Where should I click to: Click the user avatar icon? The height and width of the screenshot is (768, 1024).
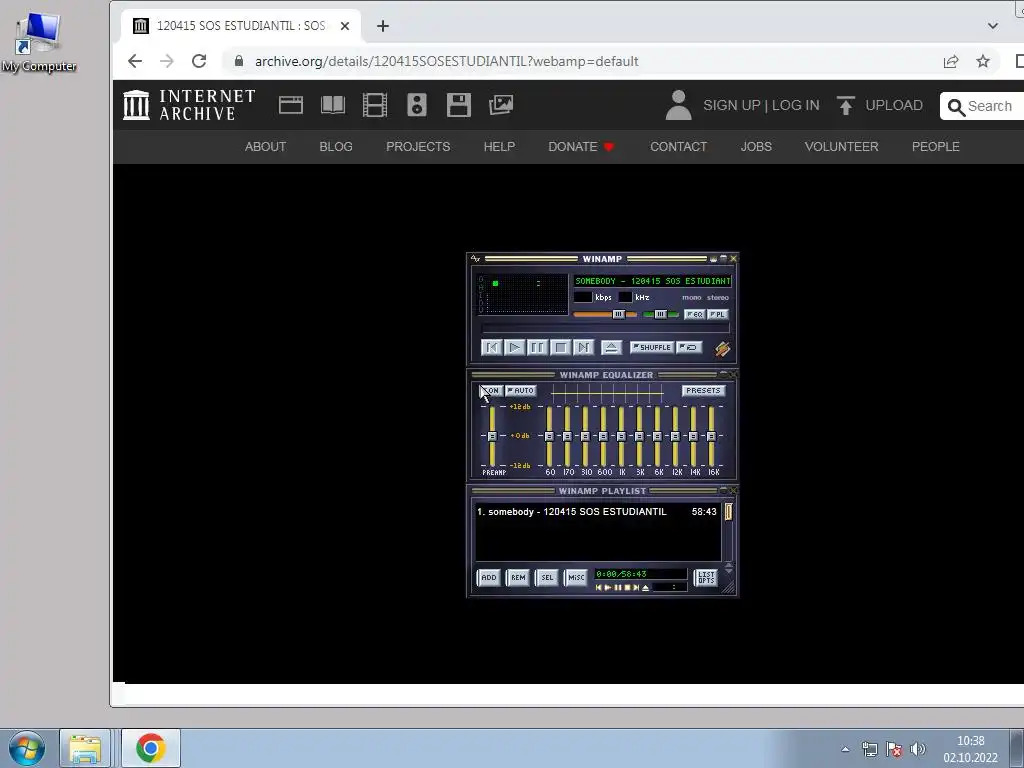tap(679, 105)
